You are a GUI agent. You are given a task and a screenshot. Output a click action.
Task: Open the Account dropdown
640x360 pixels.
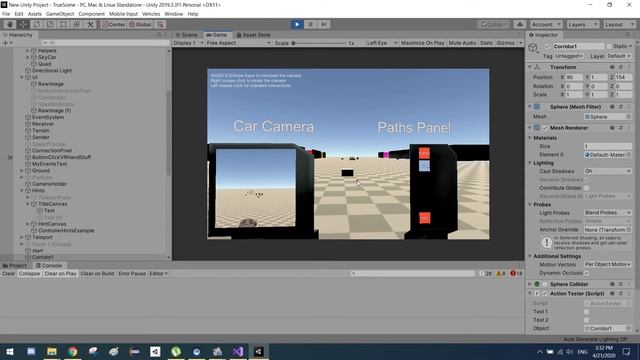[546, 24]
